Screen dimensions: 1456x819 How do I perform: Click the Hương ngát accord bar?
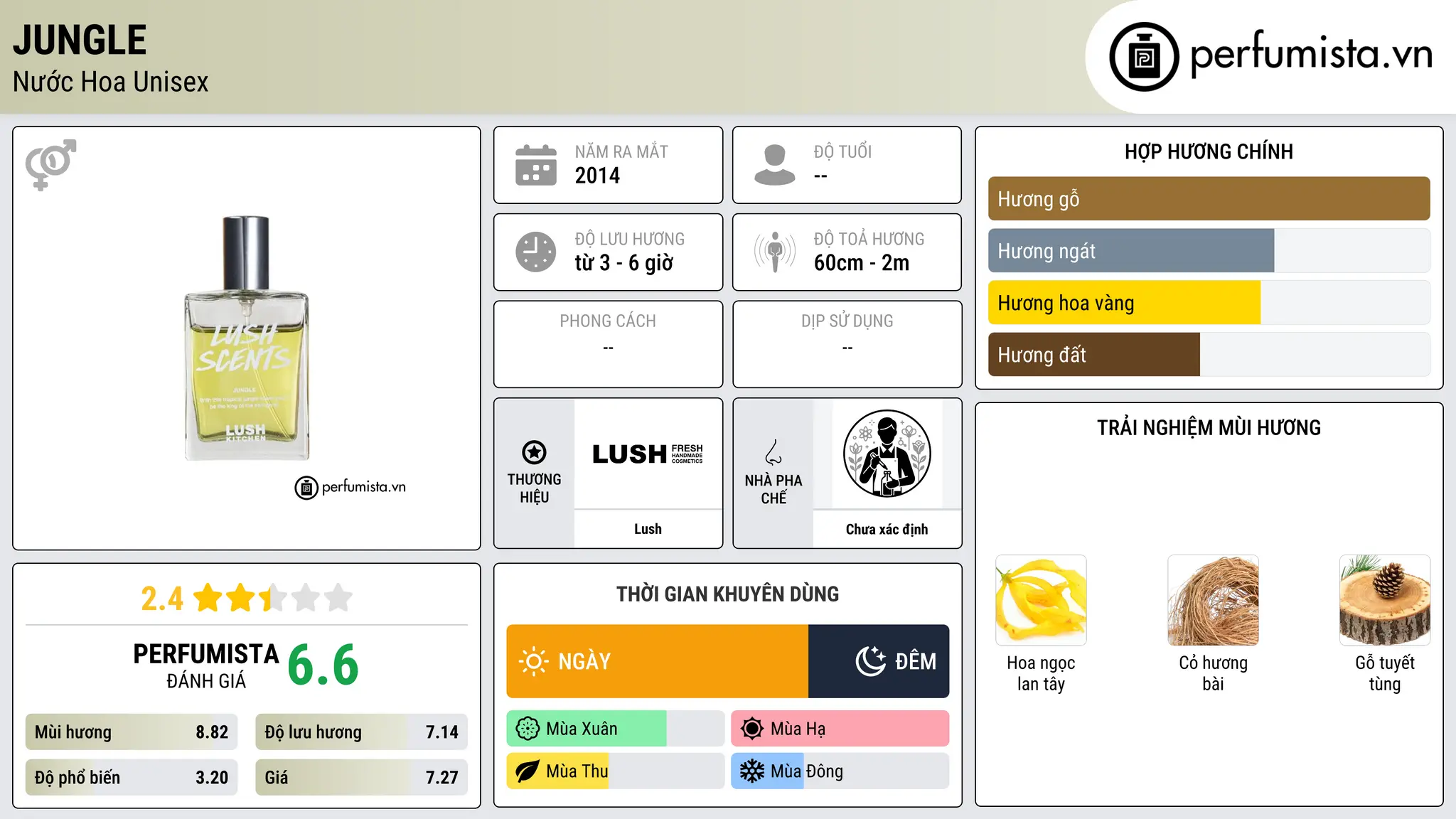tap(1209, 250)
